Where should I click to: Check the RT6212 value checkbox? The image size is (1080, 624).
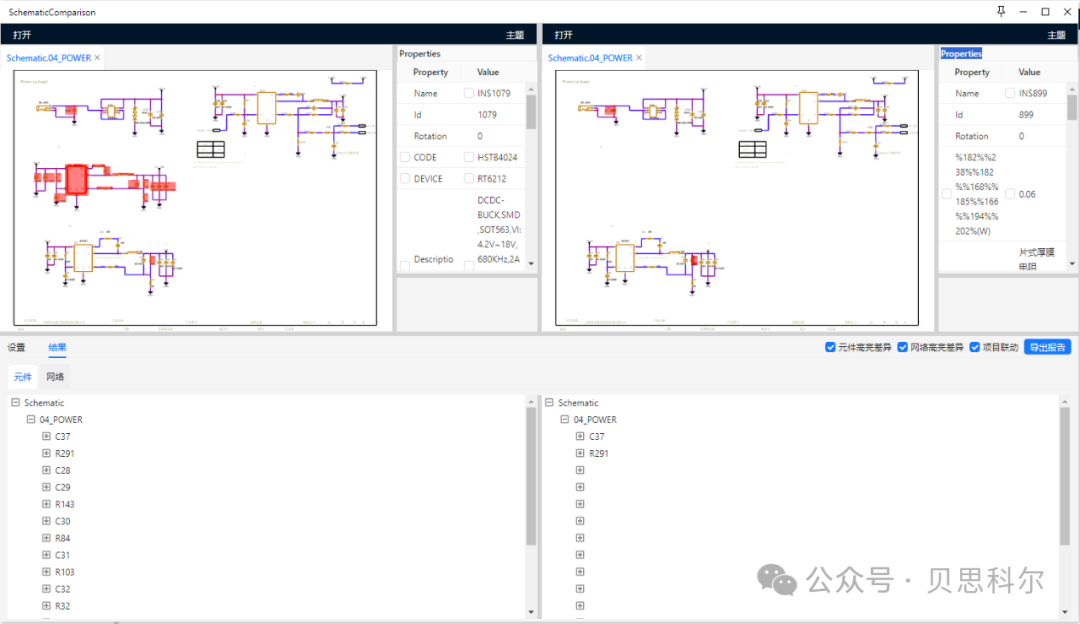pos(468,179)
